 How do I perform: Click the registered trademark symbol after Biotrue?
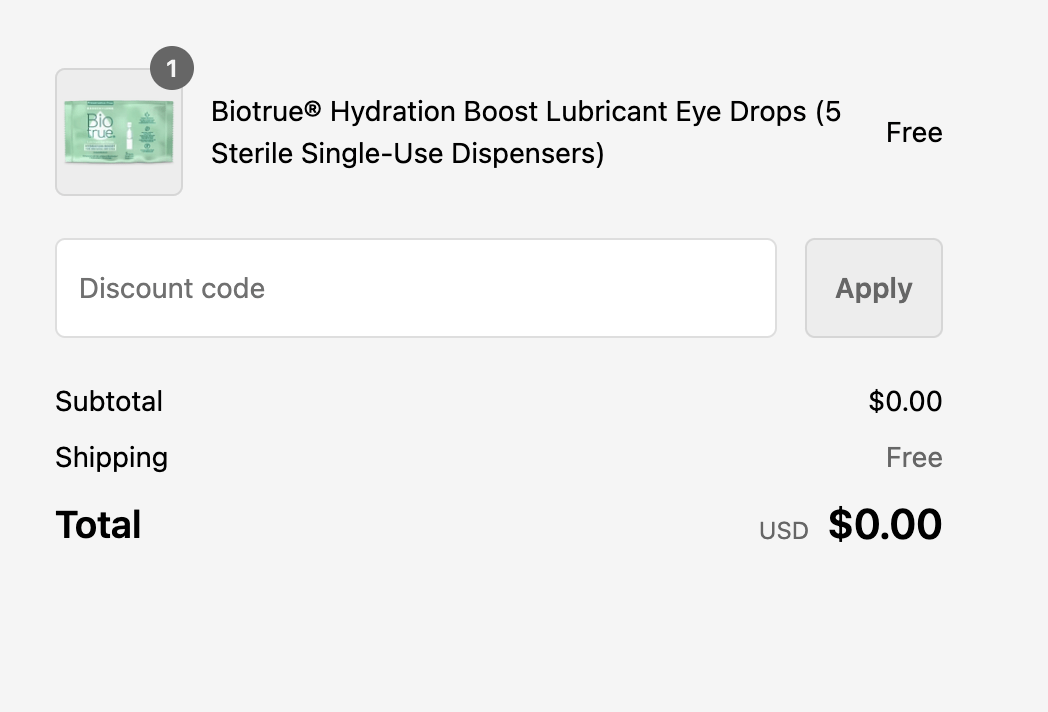[x=313, y=109]
